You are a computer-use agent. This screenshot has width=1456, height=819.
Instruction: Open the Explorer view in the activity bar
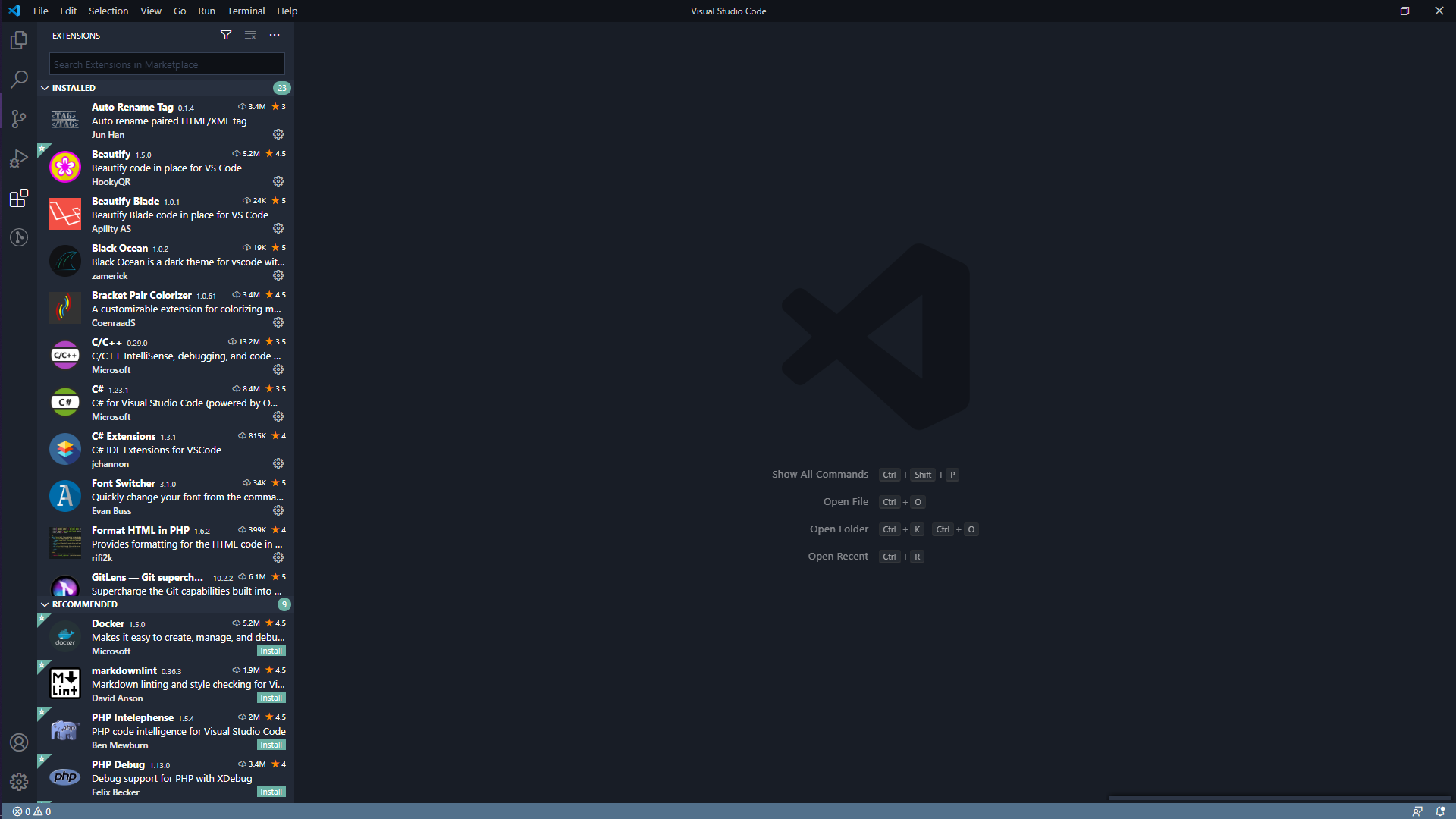[x=19, y=40]
